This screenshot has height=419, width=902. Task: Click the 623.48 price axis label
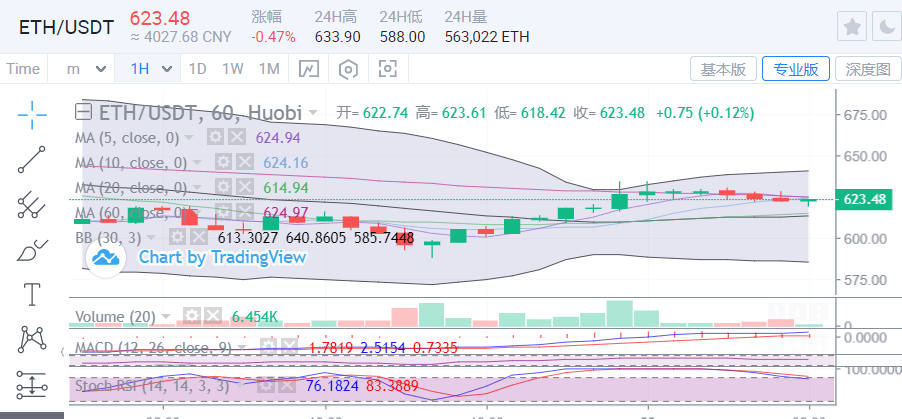pyautogui.click(x=865, y=200)
